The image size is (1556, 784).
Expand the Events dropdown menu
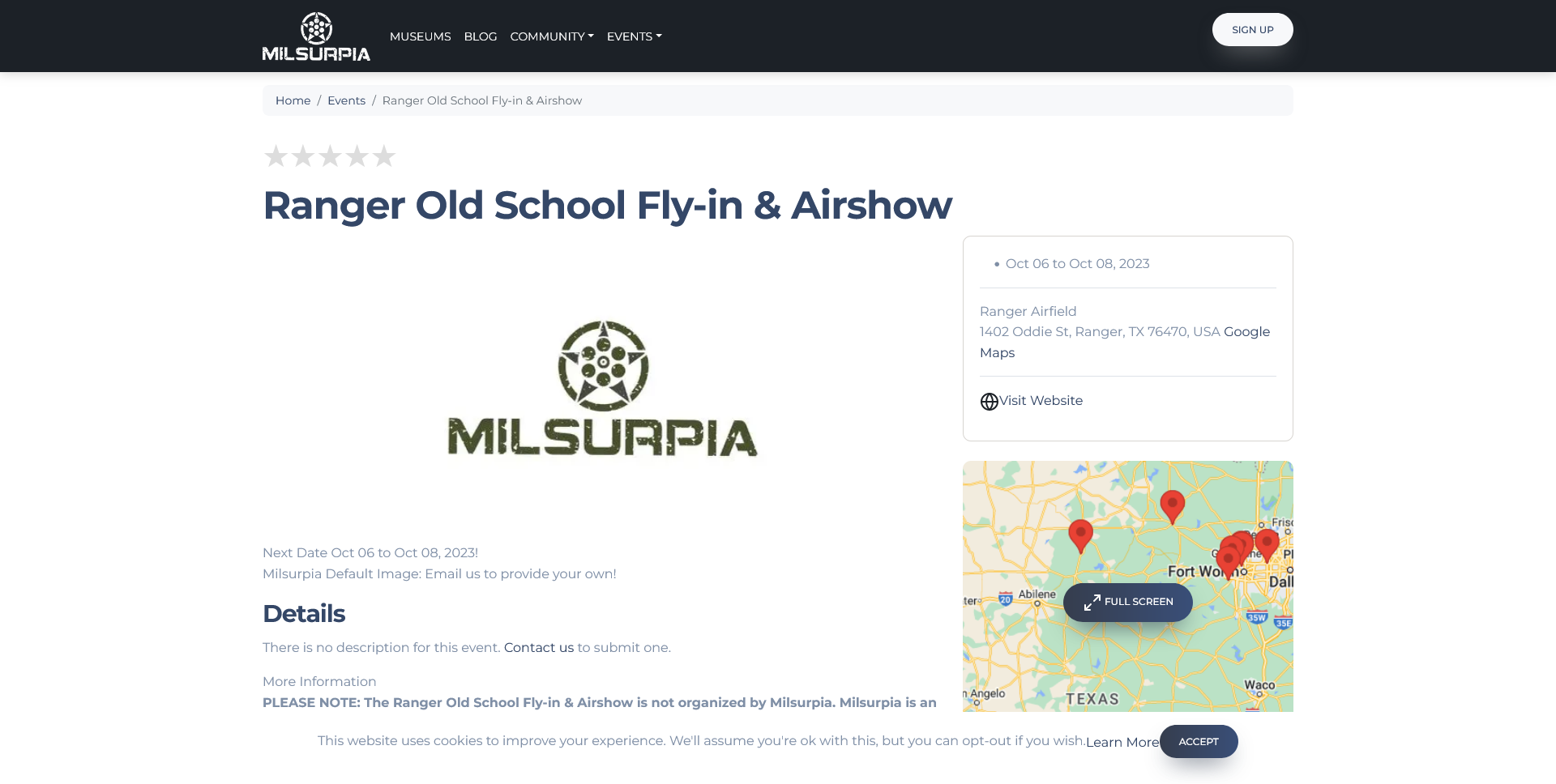pos(635,36)
